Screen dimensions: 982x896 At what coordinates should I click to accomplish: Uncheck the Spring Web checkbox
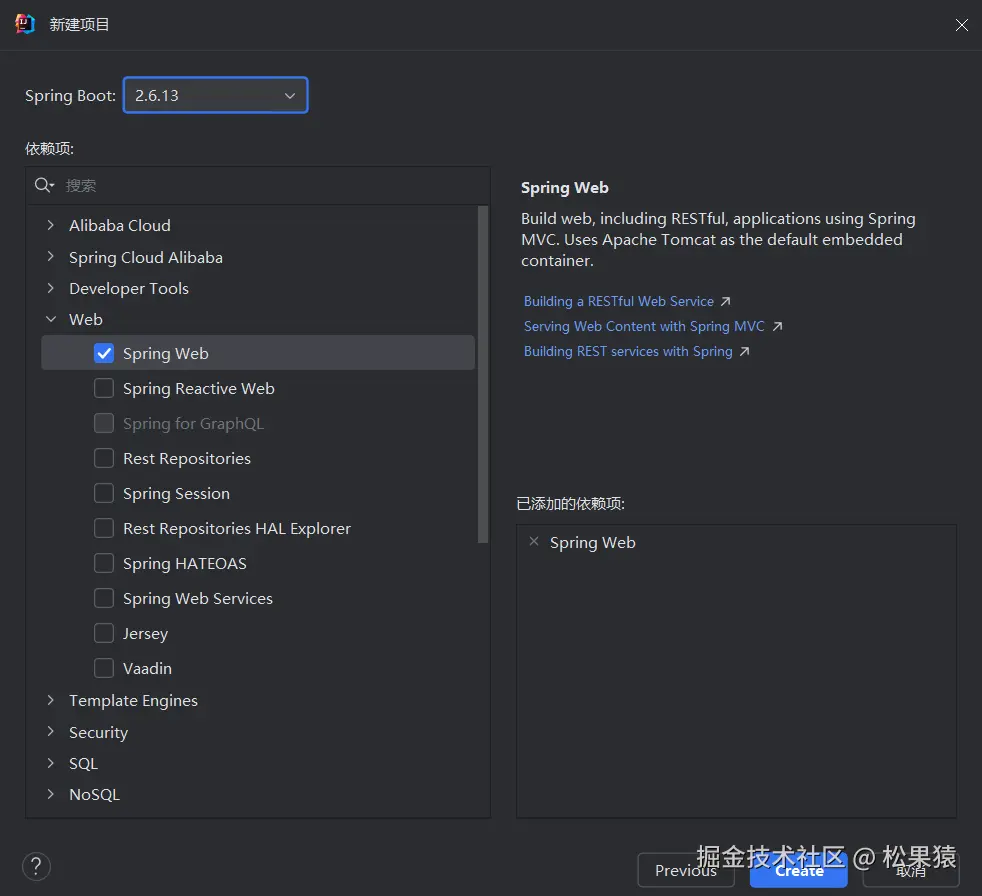tap(104, 353)
